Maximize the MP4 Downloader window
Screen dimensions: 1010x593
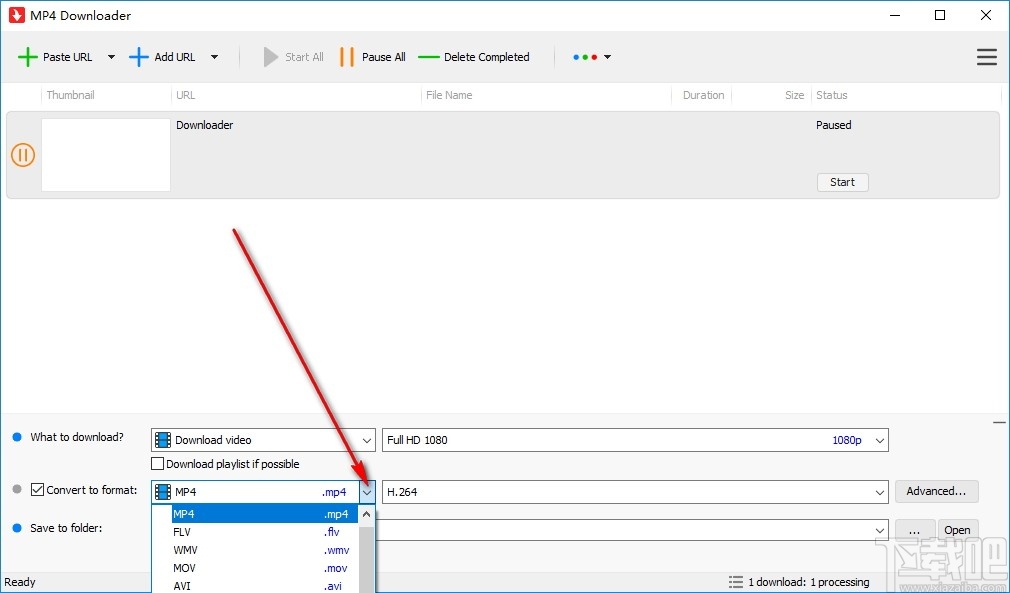(x=940, y=15)
